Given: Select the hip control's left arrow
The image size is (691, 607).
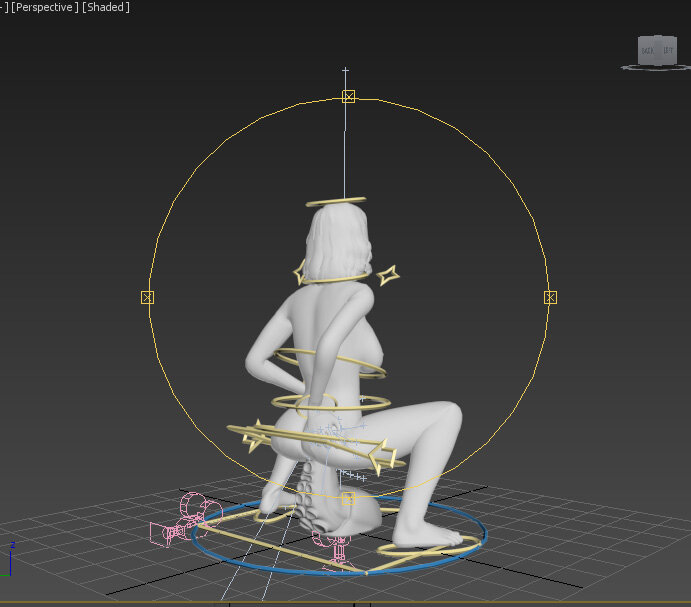Looking at the screenshot, I should coord(254,437).
